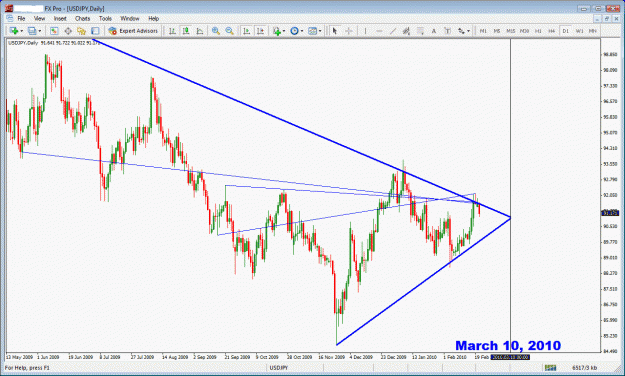Select the Trendline drawing tool

click(x=393, y=31)
